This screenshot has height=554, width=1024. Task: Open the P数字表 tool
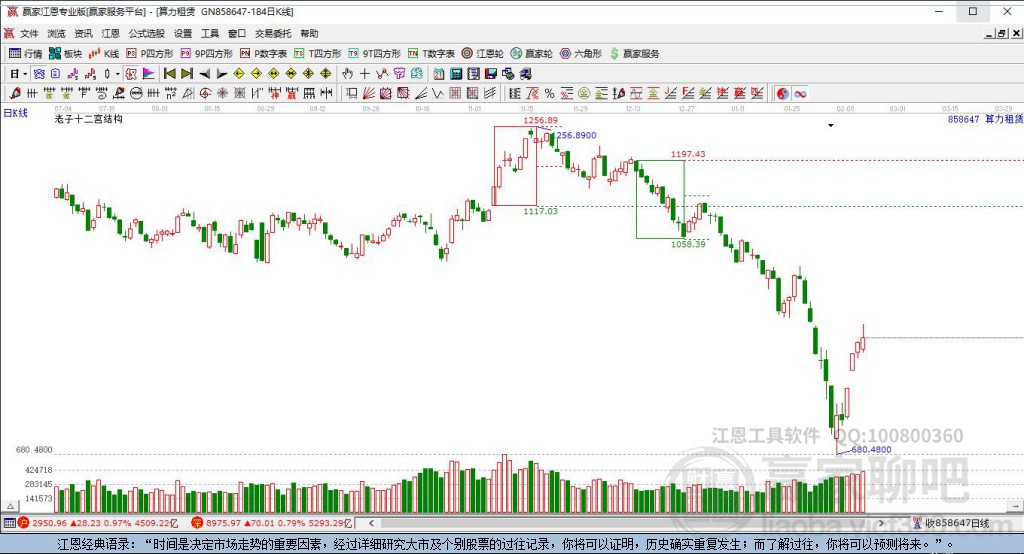tap(263, 54)
